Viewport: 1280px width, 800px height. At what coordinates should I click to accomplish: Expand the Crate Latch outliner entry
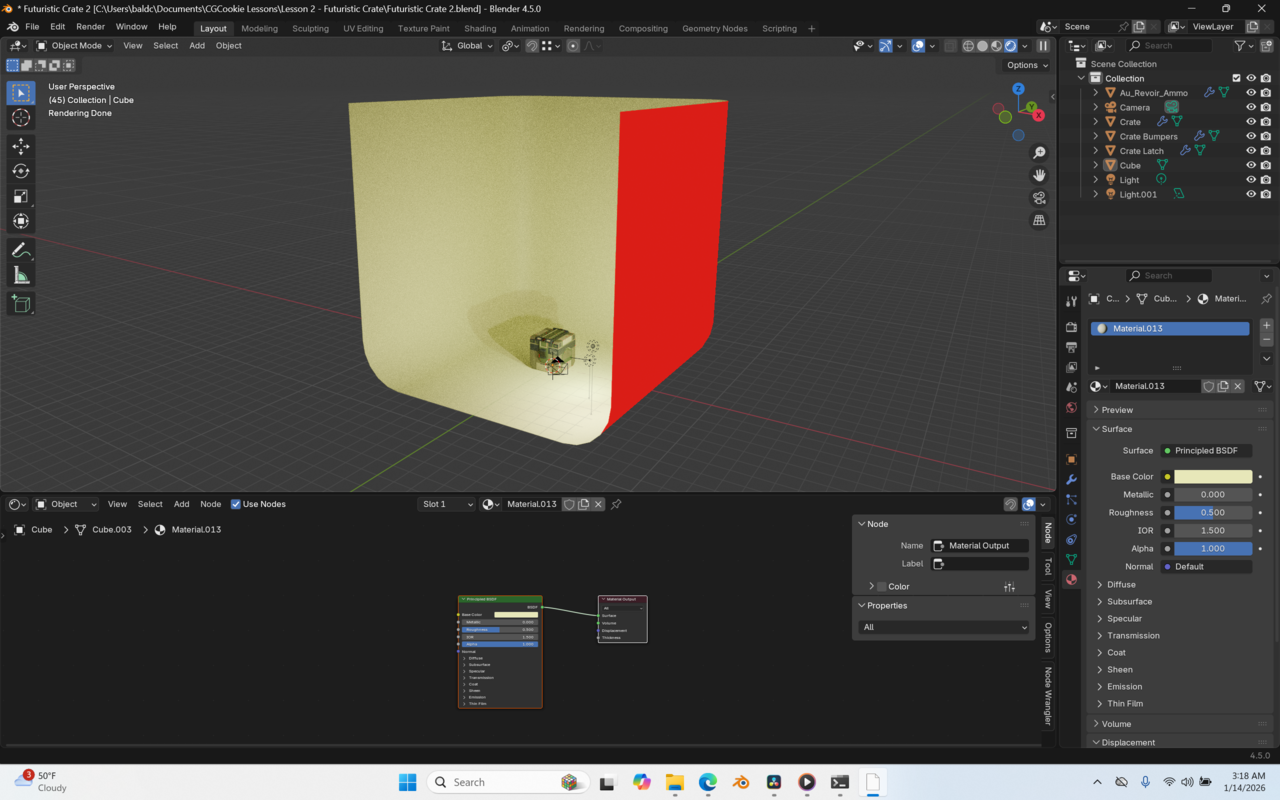pyautogui.click(x=1094, y=150)
